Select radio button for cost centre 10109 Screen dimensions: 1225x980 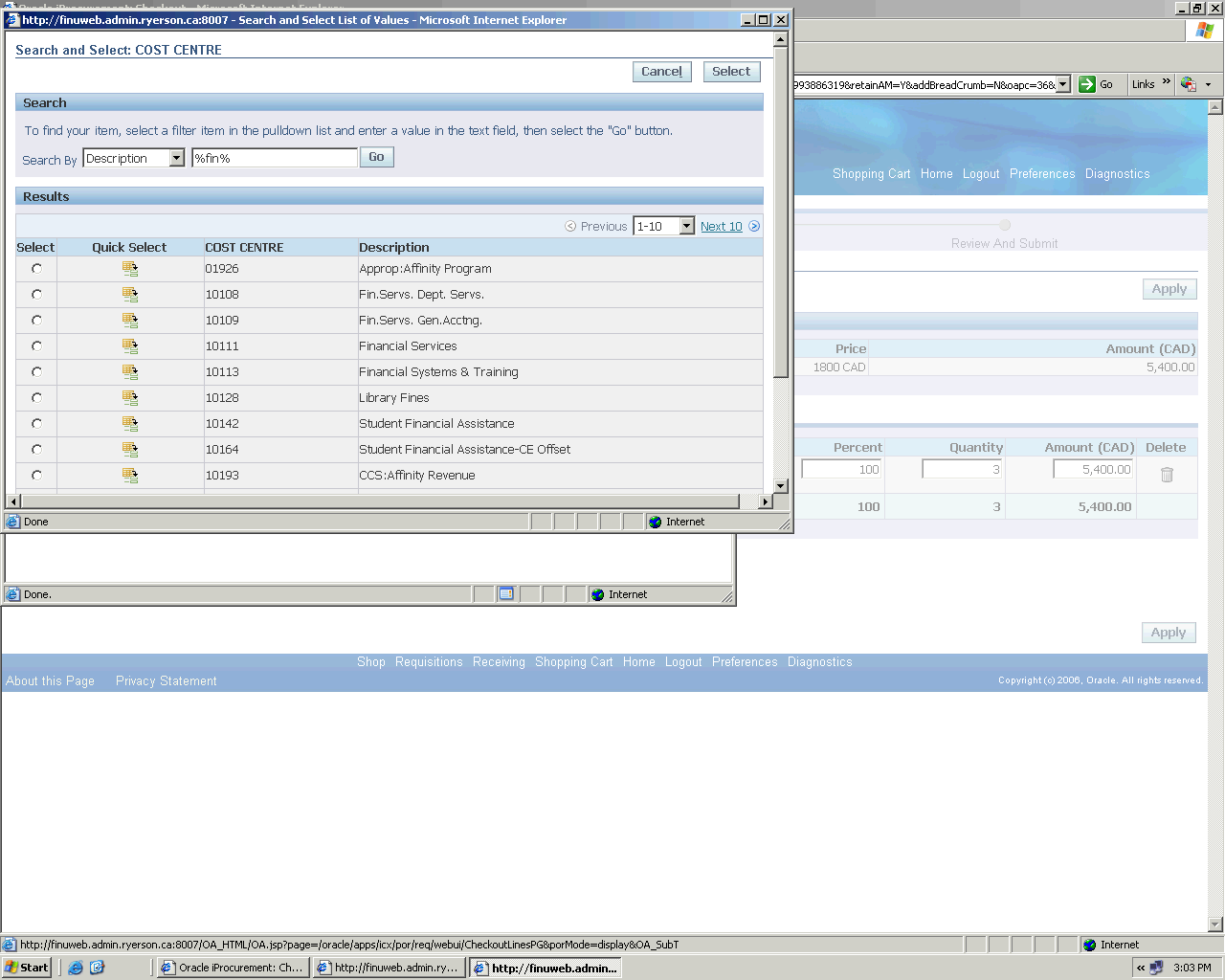point(36,321)
